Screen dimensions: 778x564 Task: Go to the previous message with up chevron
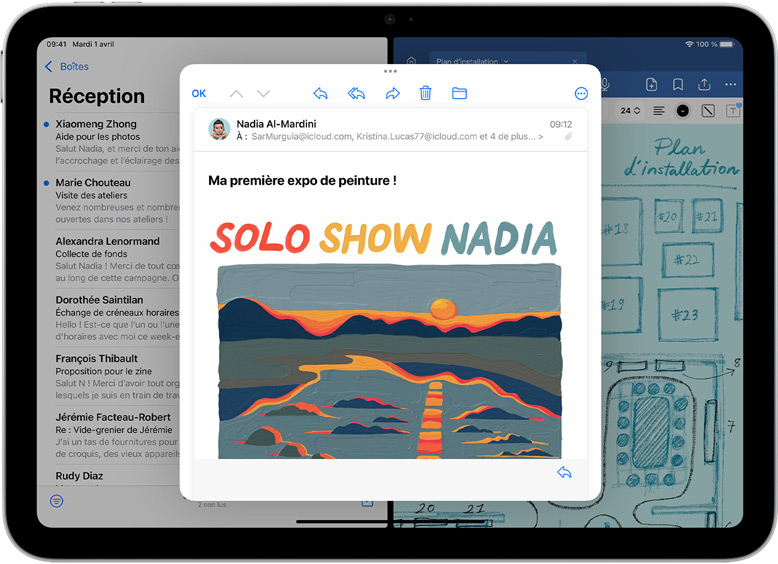pyautogui.click(x=236, y=93)
